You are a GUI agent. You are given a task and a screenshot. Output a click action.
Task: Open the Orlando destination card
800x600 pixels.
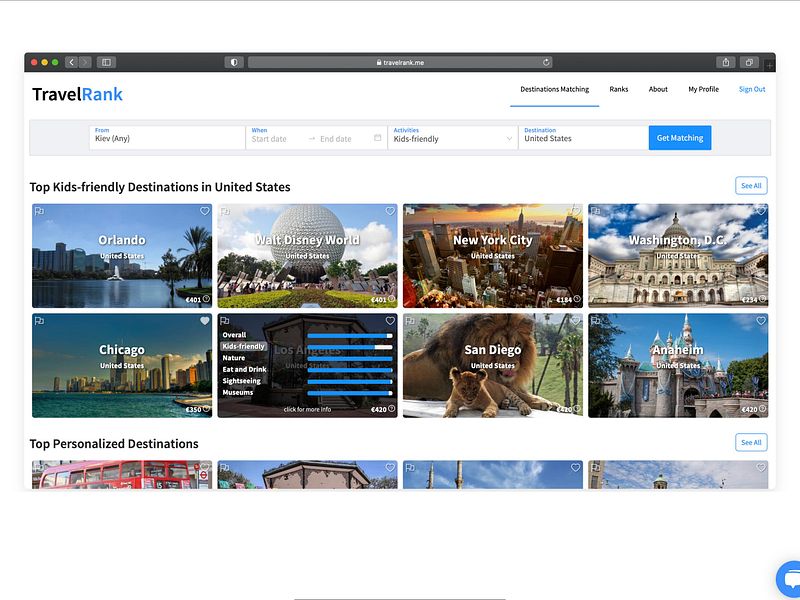tap(122, 256)
